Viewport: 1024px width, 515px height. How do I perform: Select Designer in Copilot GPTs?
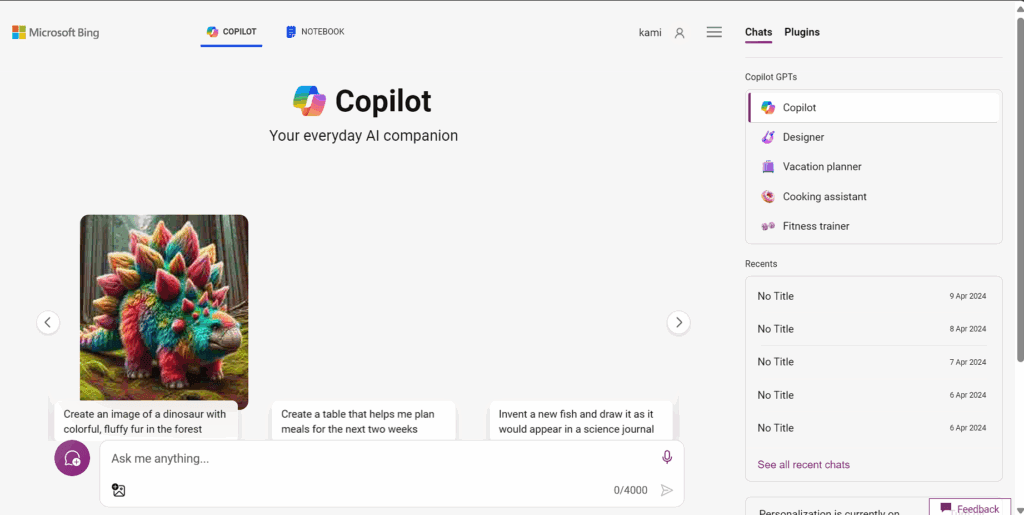[x=803, y=137]
